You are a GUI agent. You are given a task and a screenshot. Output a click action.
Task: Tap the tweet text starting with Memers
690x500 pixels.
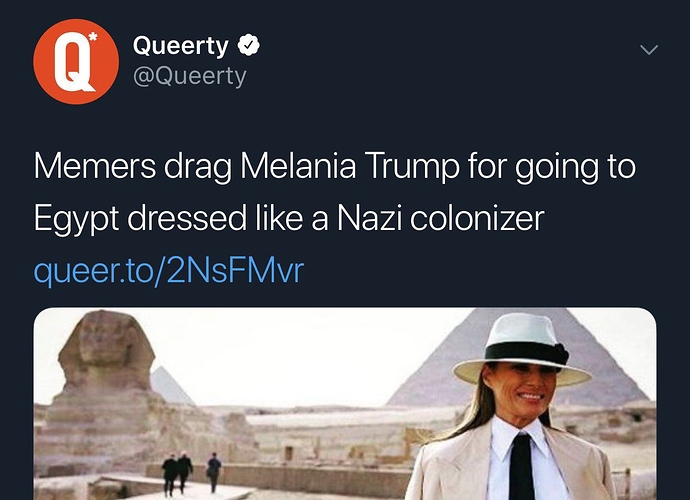coord(334,192)
